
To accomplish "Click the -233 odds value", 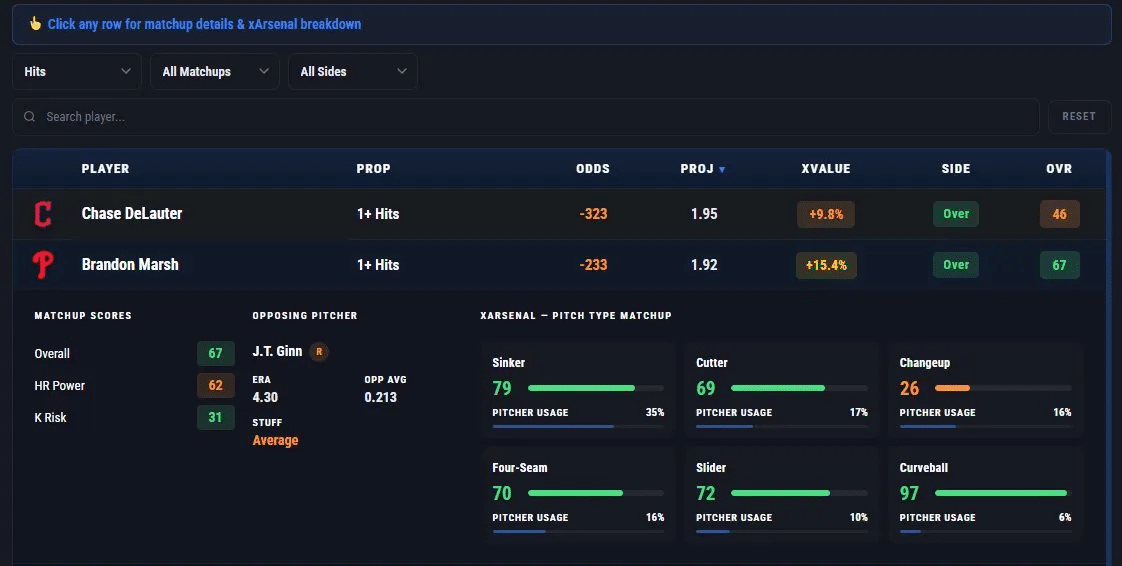I will (x=593, y=265).
